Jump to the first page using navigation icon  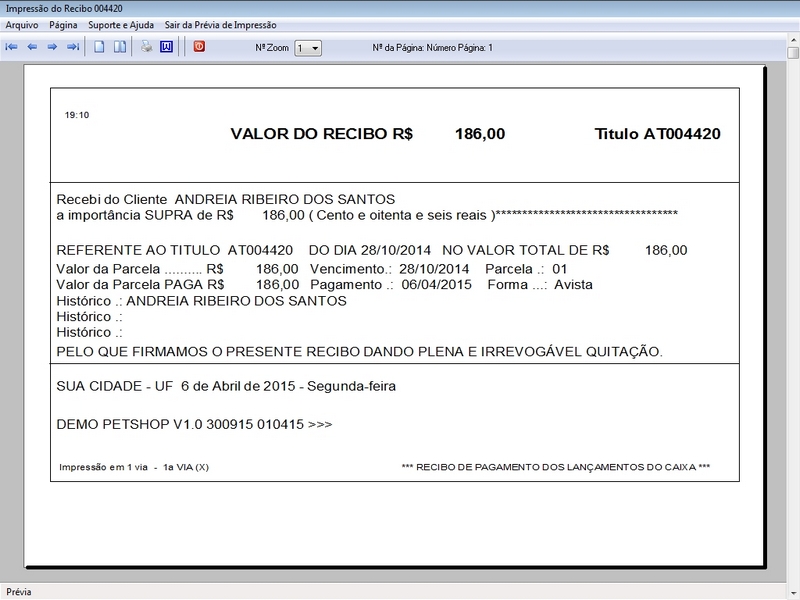click(x=11, y=45)
